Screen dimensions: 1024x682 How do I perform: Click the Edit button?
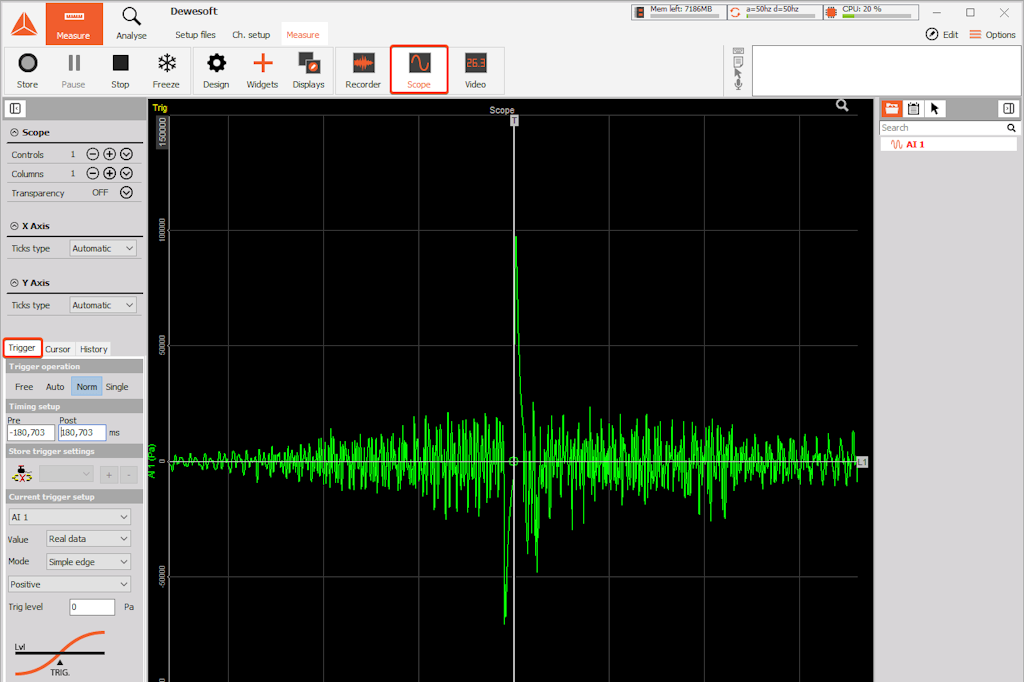coord(942,35)
